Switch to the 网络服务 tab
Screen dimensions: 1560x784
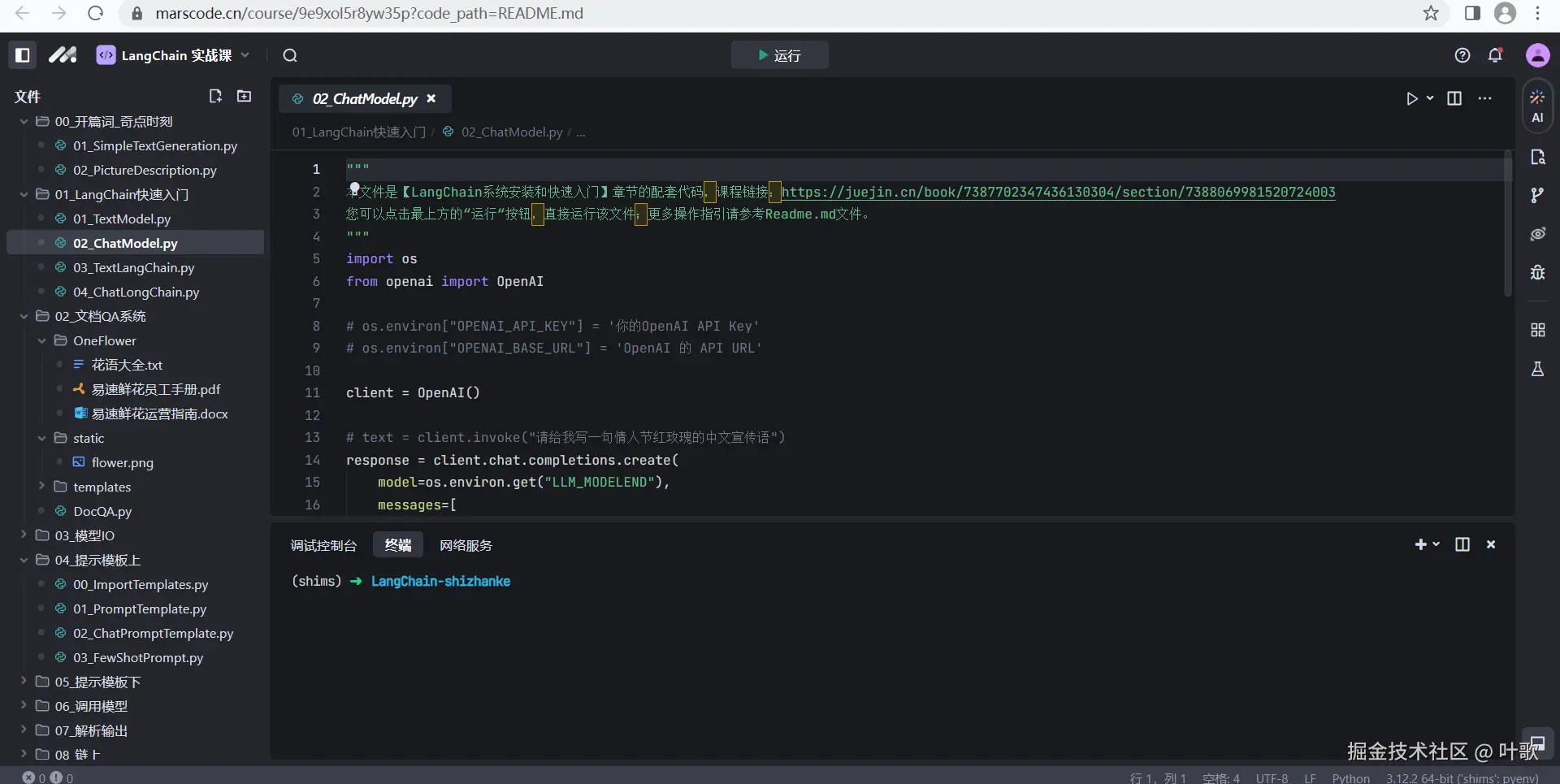tap(466, 545)
